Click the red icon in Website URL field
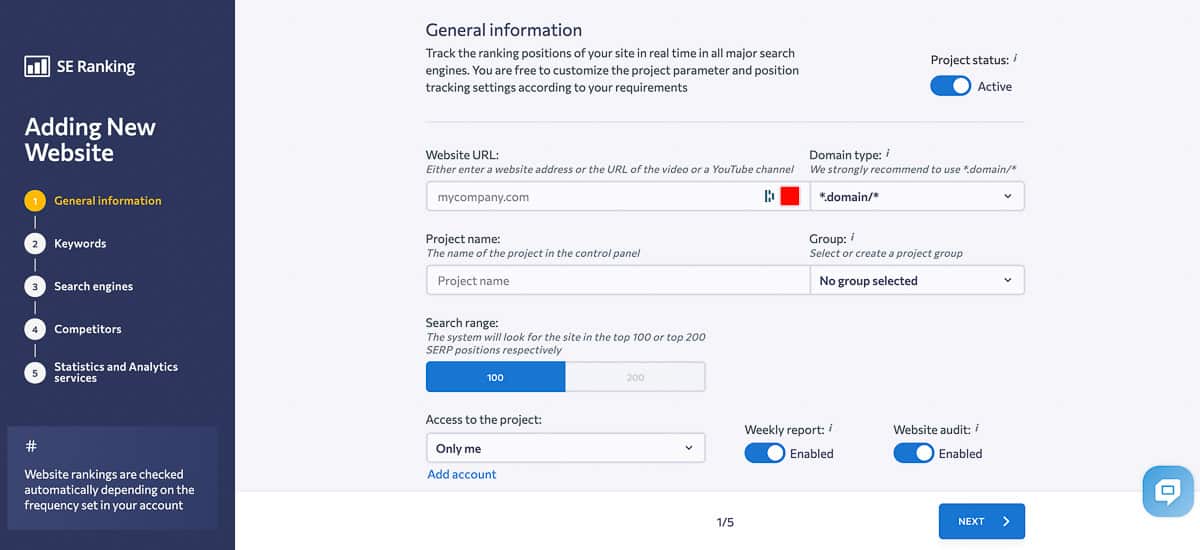Viewport: 1200px width, 550px height. pyautogui.click(x=790, y=196)
